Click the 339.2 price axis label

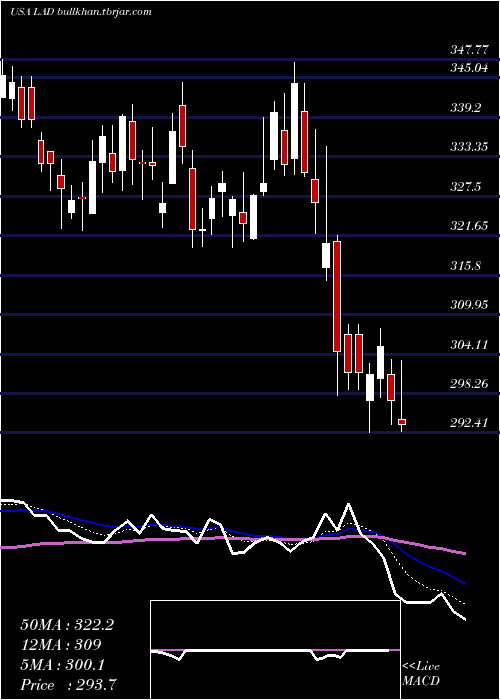pos(465,108)
